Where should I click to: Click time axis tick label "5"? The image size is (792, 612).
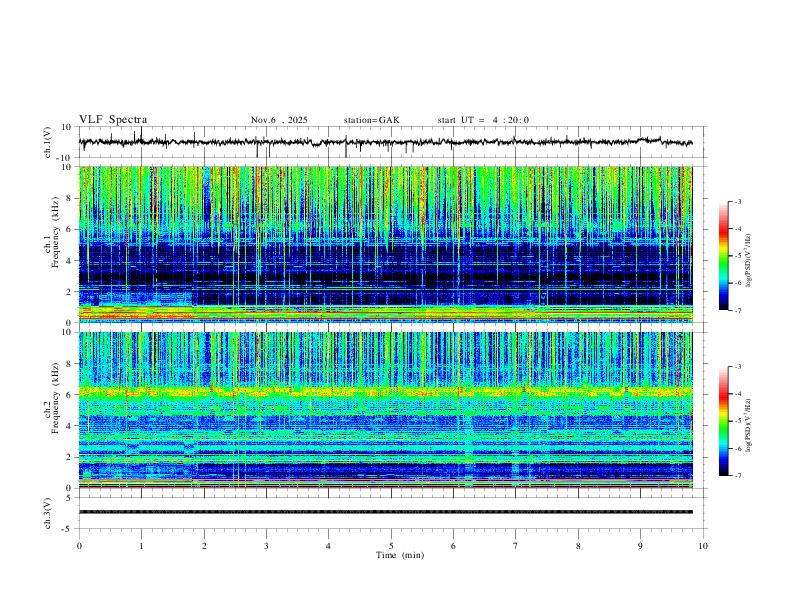[391, 546]
